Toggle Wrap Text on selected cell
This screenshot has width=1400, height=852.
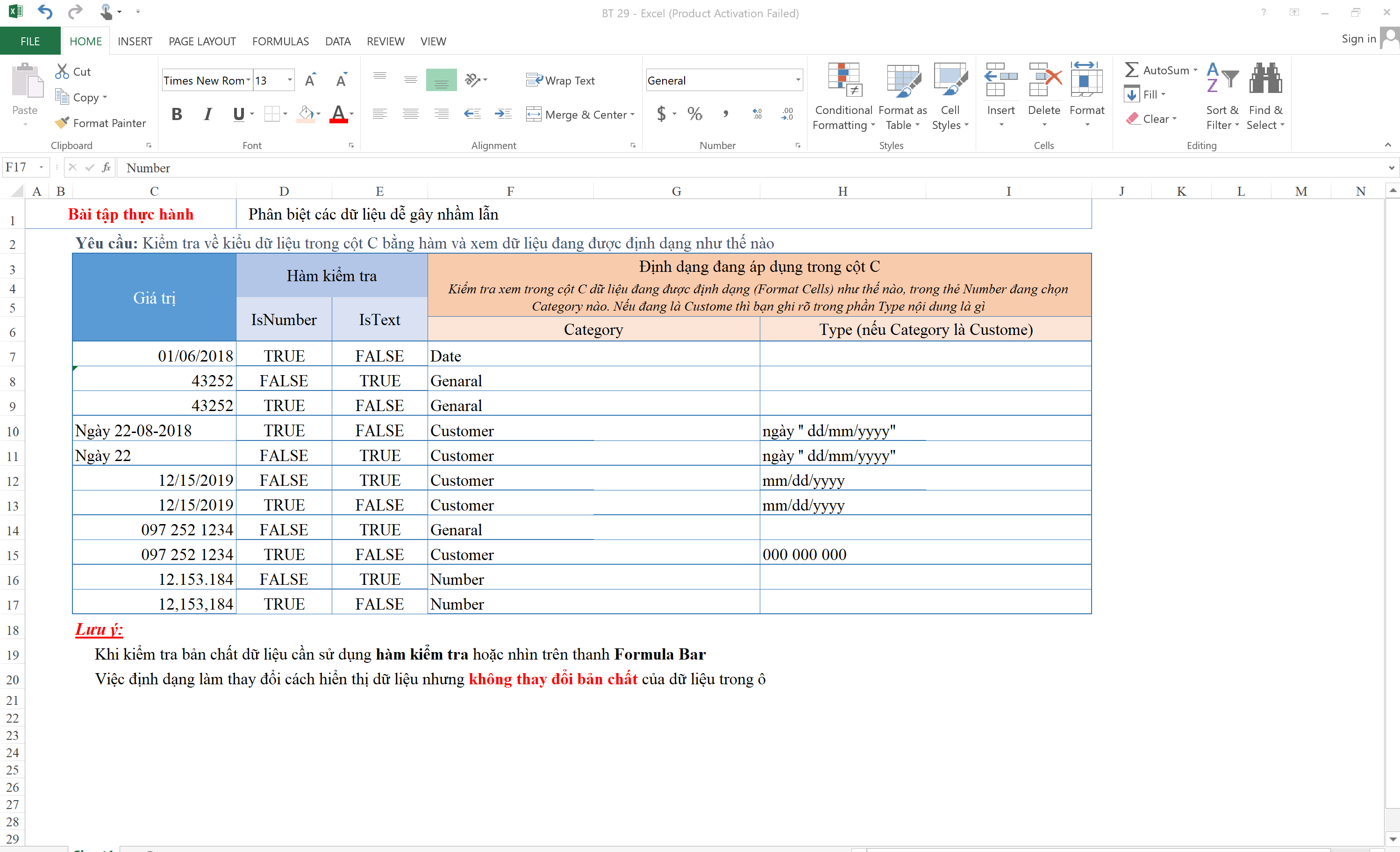pyautogui.click(x=560, y=81)
